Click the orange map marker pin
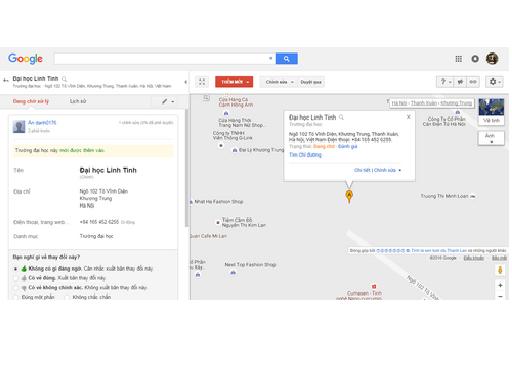The height and width of the screenshot is (384, 512). 349,196
